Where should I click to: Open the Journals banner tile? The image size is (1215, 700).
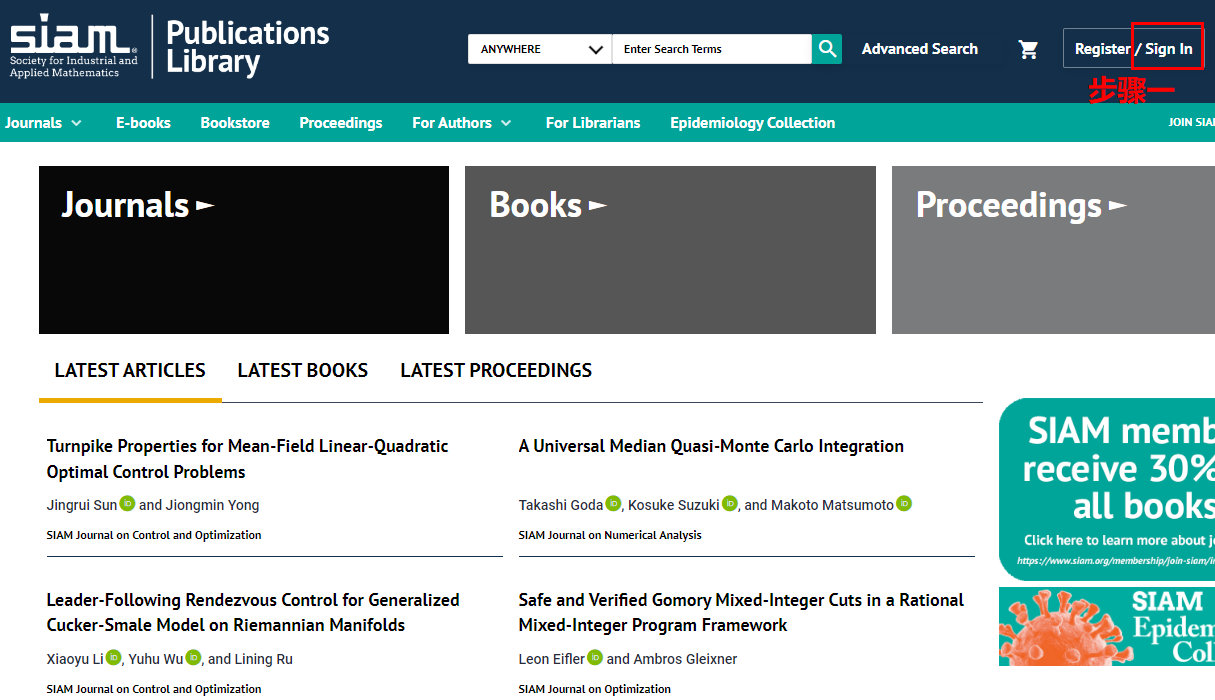(244, 250)
